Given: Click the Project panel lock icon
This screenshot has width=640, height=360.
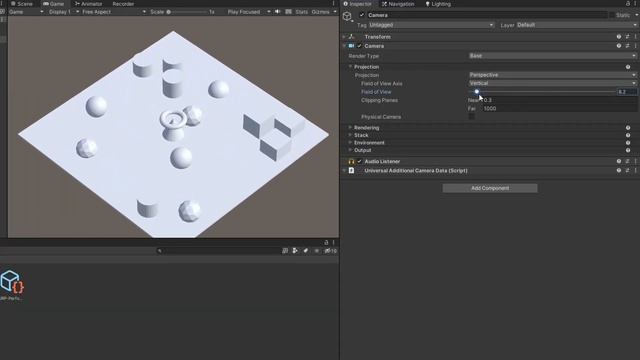Looking at the screenshot, I should [326, 242].
